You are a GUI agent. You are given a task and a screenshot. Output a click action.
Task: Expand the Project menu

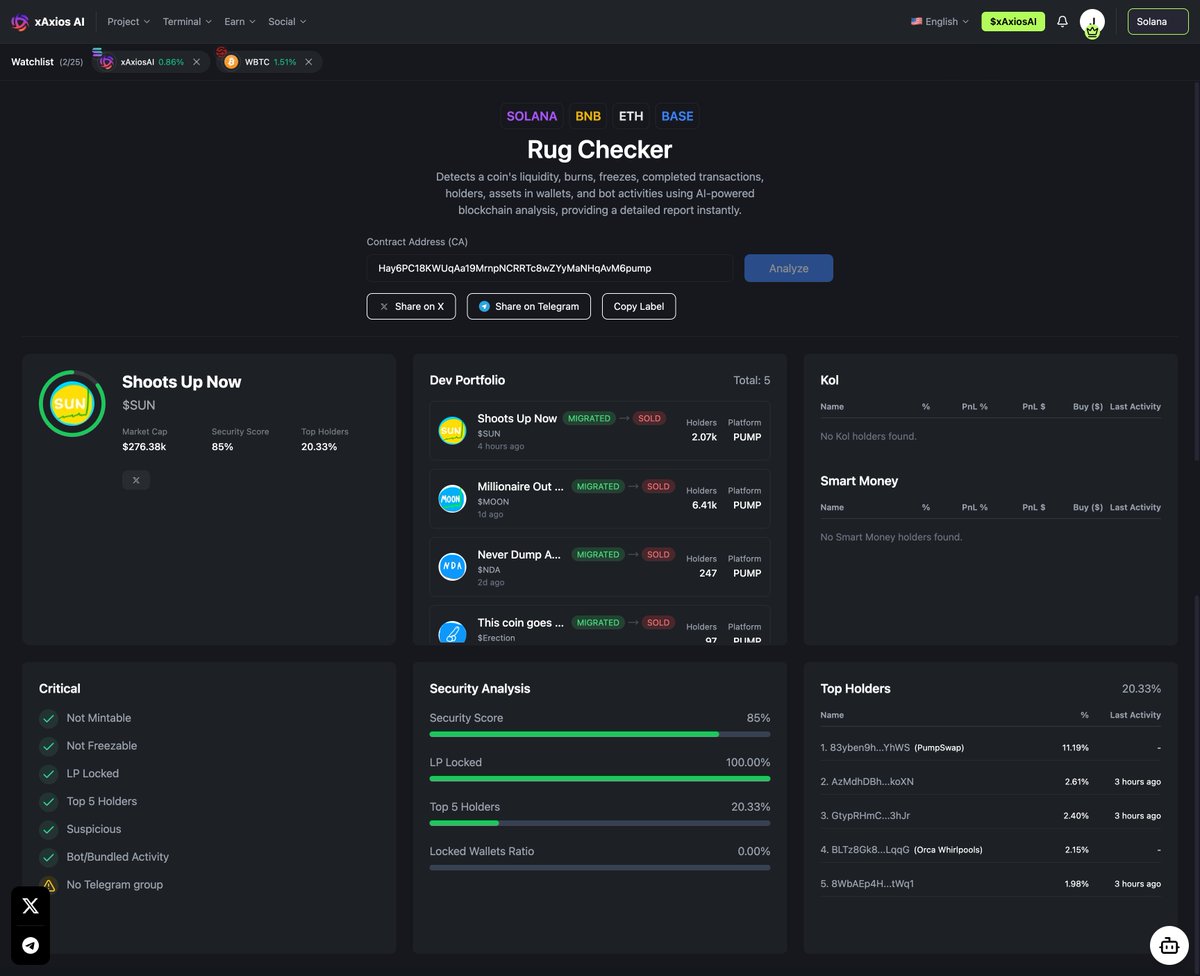[x=128, y=21]
